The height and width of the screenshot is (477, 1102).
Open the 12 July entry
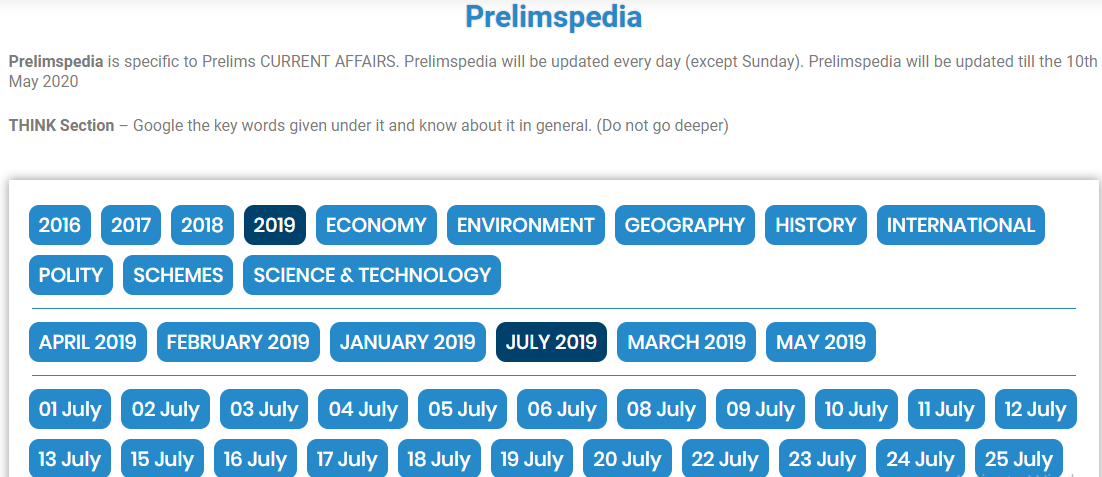[1036, 409]
